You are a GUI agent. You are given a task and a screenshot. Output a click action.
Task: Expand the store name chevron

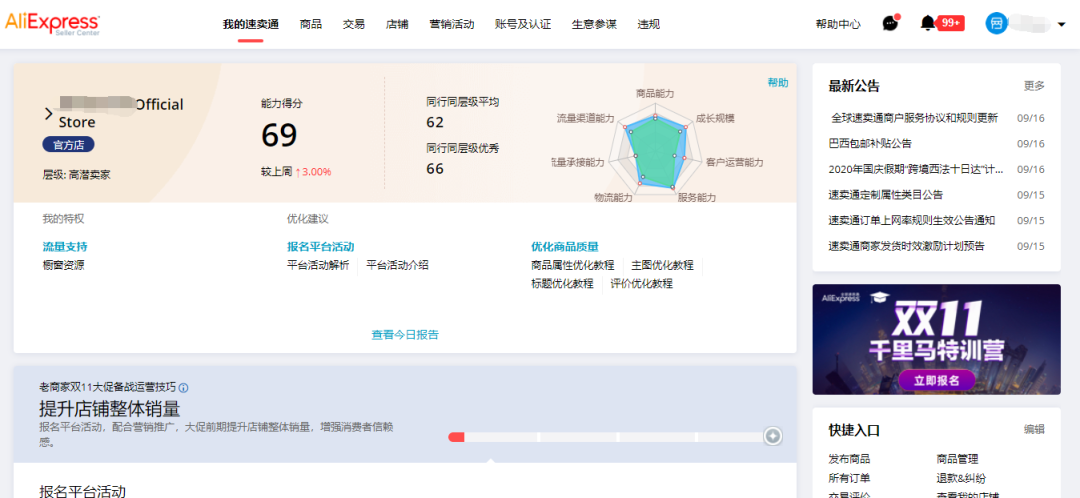click(48, 114)
